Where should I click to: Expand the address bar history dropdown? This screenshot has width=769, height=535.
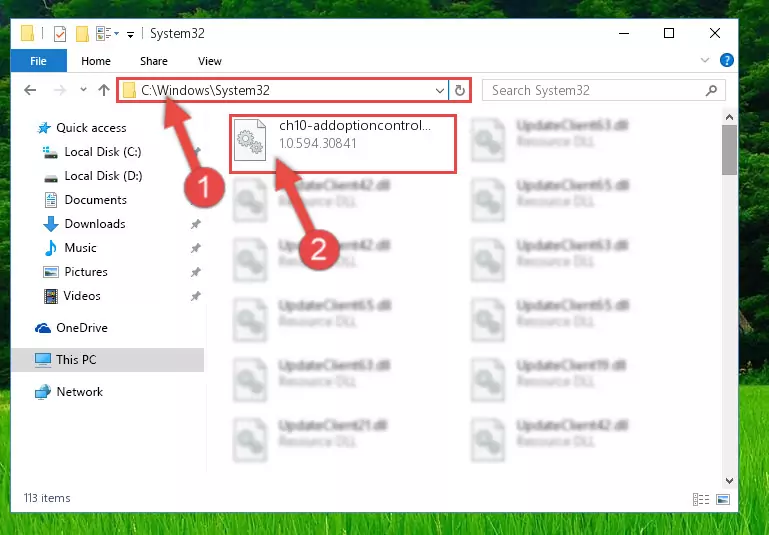[440, 91]
